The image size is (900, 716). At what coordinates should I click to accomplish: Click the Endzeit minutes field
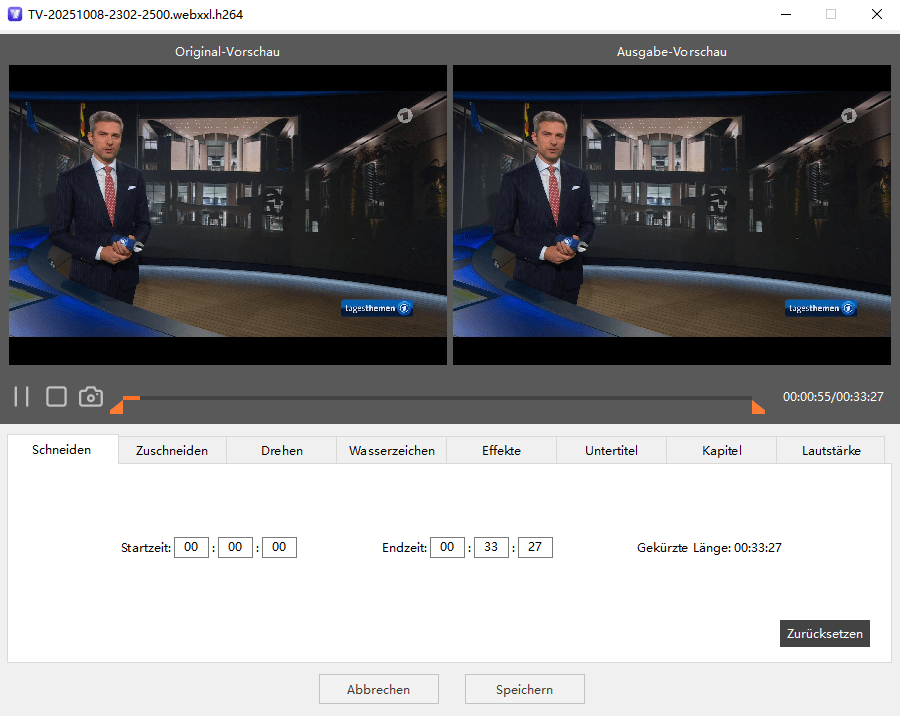(x=491, y=547)
